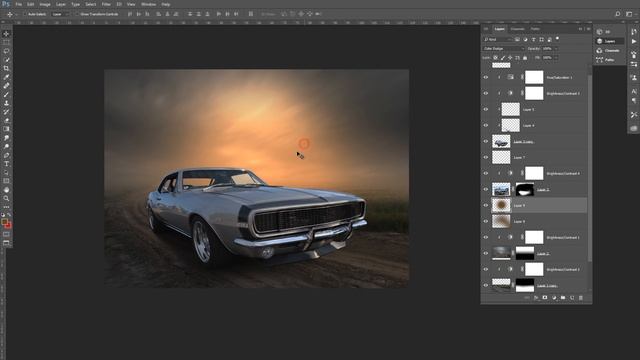Open Layers in collapsed panel dock
This screenshot has width=640, height=360.
(609, 41)
